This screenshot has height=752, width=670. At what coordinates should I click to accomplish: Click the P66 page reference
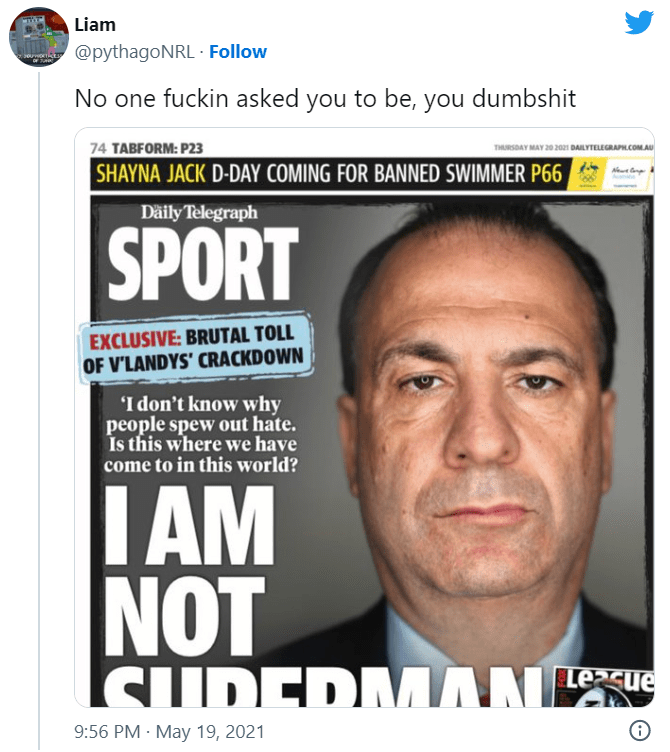coord(546,174)
